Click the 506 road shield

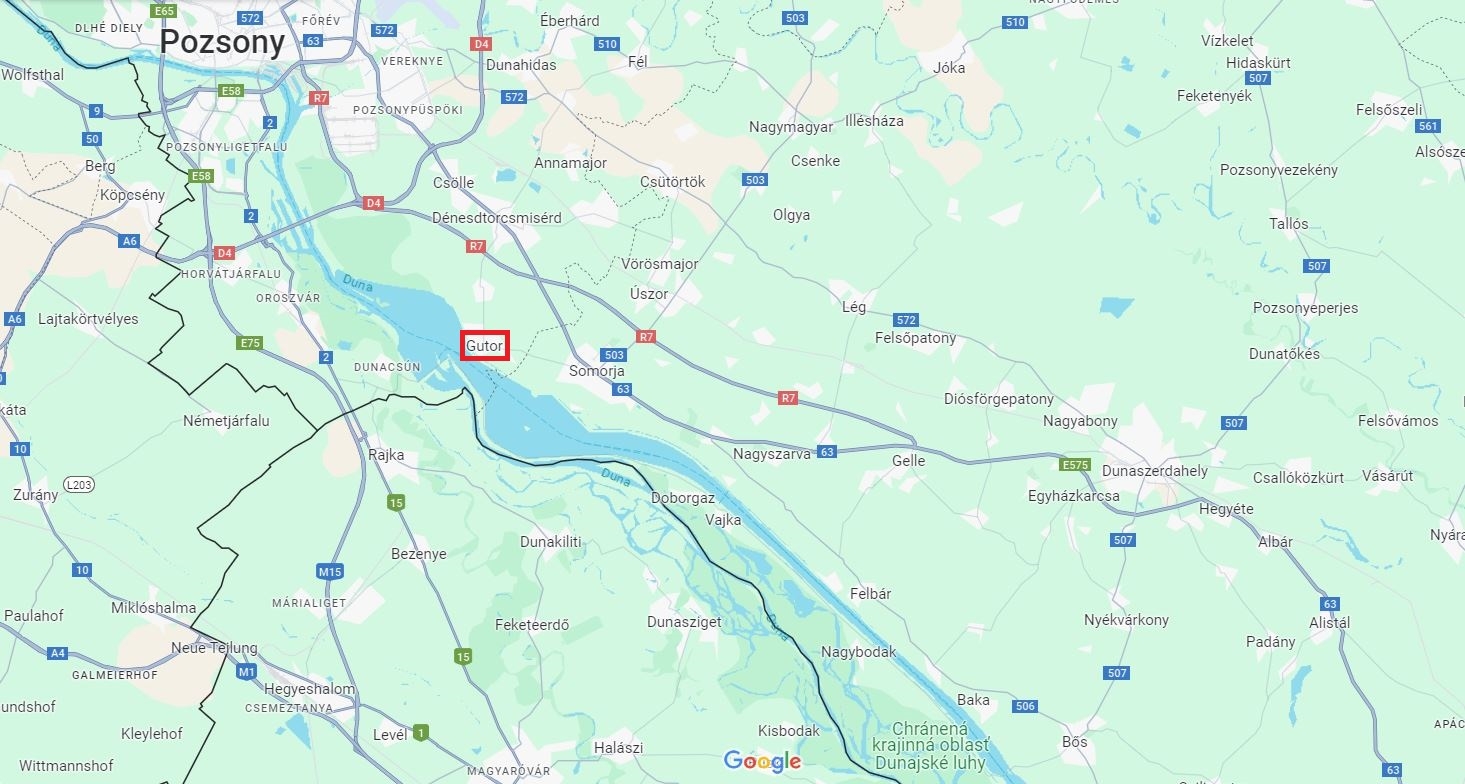[1025, 706]
